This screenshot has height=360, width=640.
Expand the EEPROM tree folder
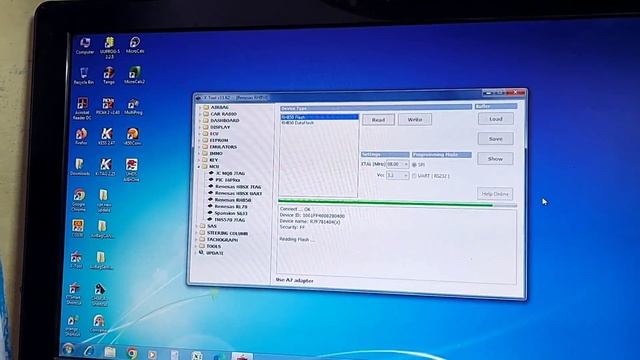(216, 140)
